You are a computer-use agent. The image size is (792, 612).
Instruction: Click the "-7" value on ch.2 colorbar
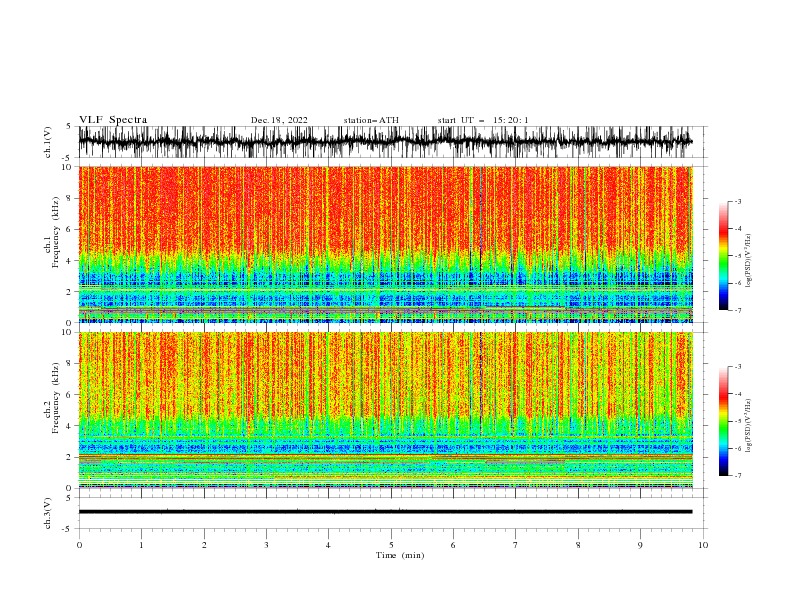tap(738, 476)
